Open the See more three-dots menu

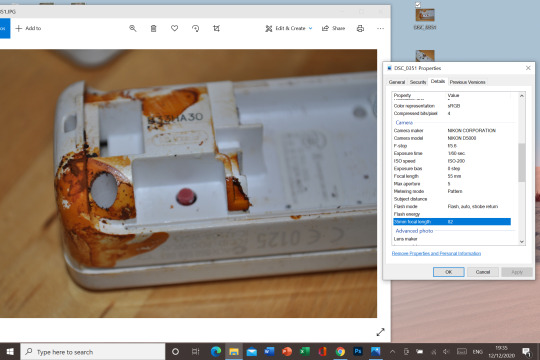click(x=381, y=28)
